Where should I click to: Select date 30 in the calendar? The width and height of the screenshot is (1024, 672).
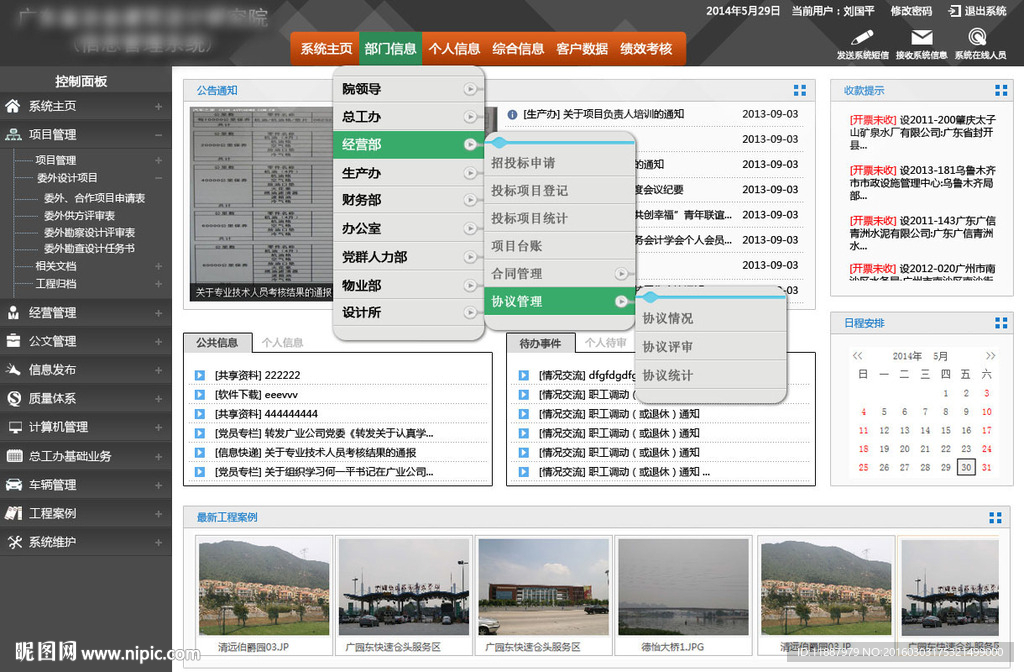coord(965,467)
